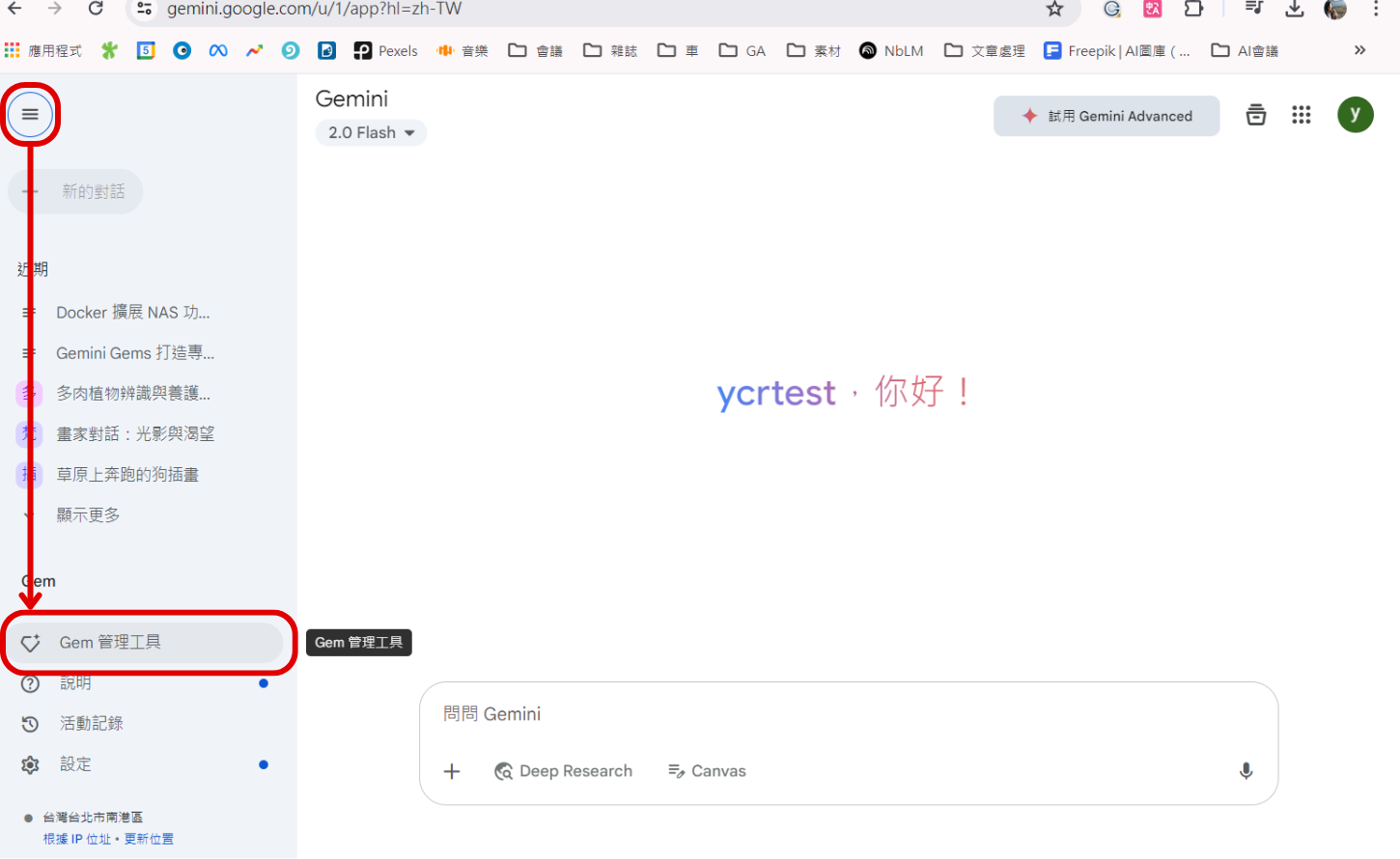1400x859 pixels.
Task: Open the teal swirl bookmark icon
Action: pos(291,50)
